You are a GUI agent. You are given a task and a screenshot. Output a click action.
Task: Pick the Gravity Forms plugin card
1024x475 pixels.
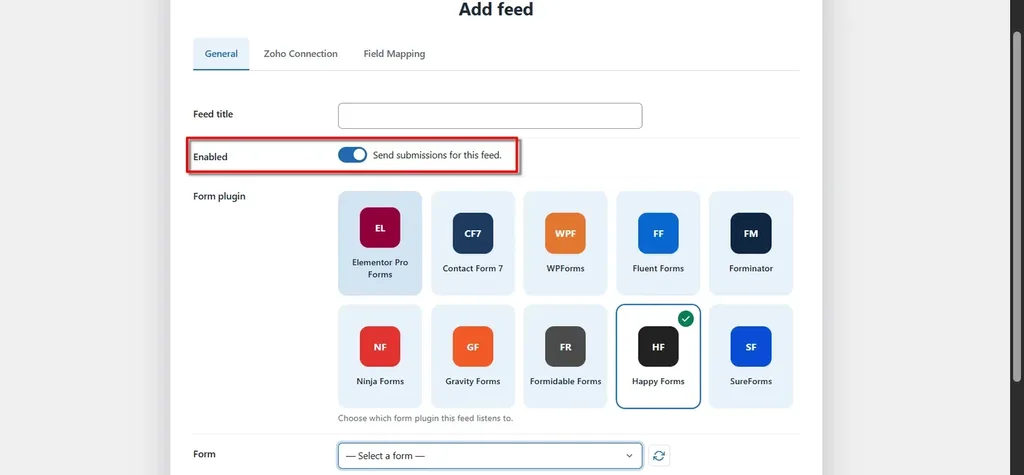[x=473, y=356]
